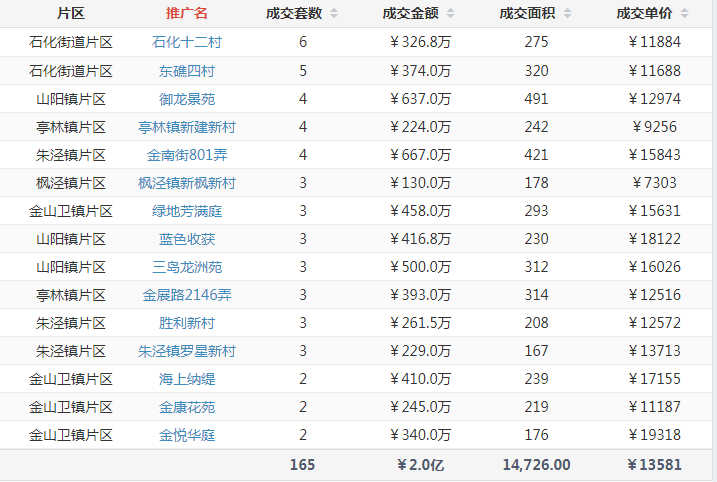The height and width of the screenshot is (482, 717).
Task: Sort by 成交套数 column arrow icon
Action: point(334,13)
